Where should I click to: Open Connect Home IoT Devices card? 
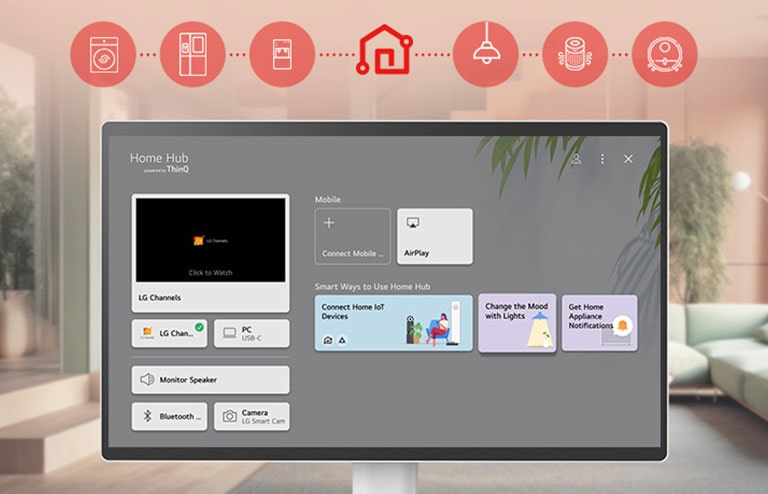[x=394, y=323]
